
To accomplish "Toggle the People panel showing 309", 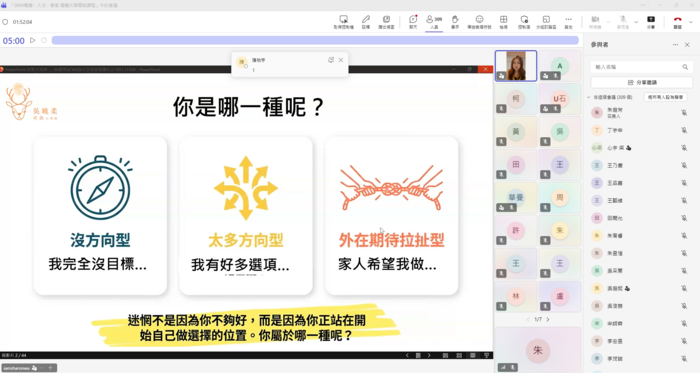I will (x=434, y=21).
